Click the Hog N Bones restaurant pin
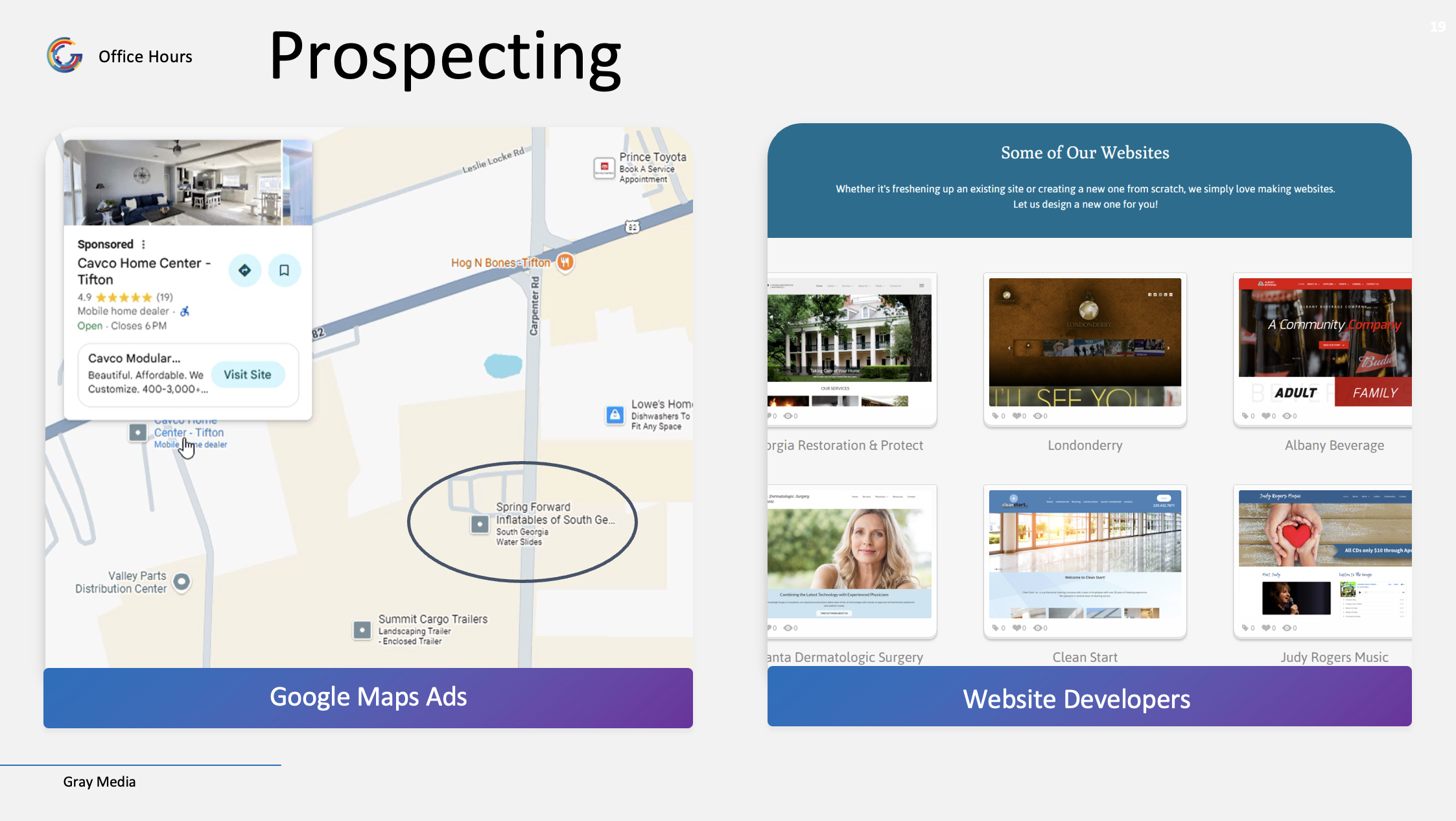This screenshot has height=821, width=1456. tap(565, 262)
